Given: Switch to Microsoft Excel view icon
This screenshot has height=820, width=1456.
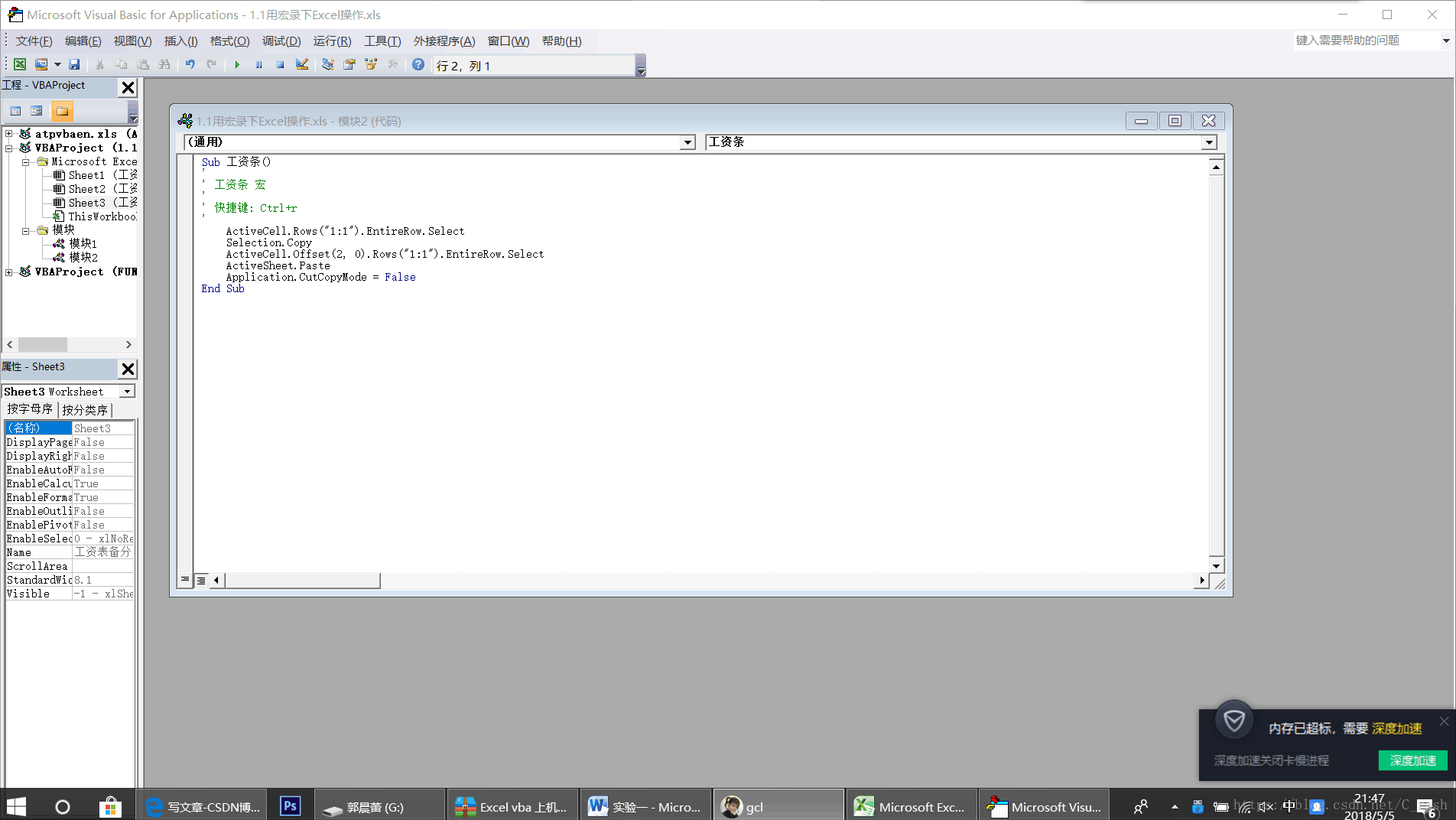Looking at the screenshot, I should 20,65.
